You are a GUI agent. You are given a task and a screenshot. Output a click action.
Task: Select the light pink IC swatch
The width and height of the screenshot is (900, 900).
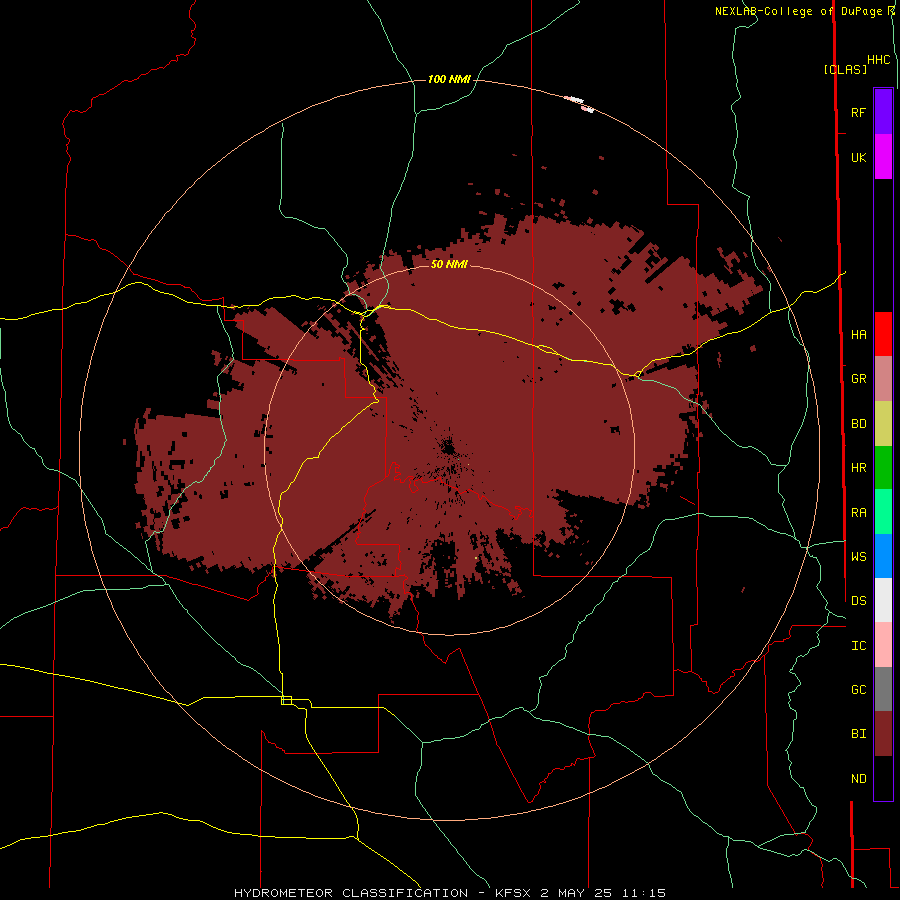[883, 645]
